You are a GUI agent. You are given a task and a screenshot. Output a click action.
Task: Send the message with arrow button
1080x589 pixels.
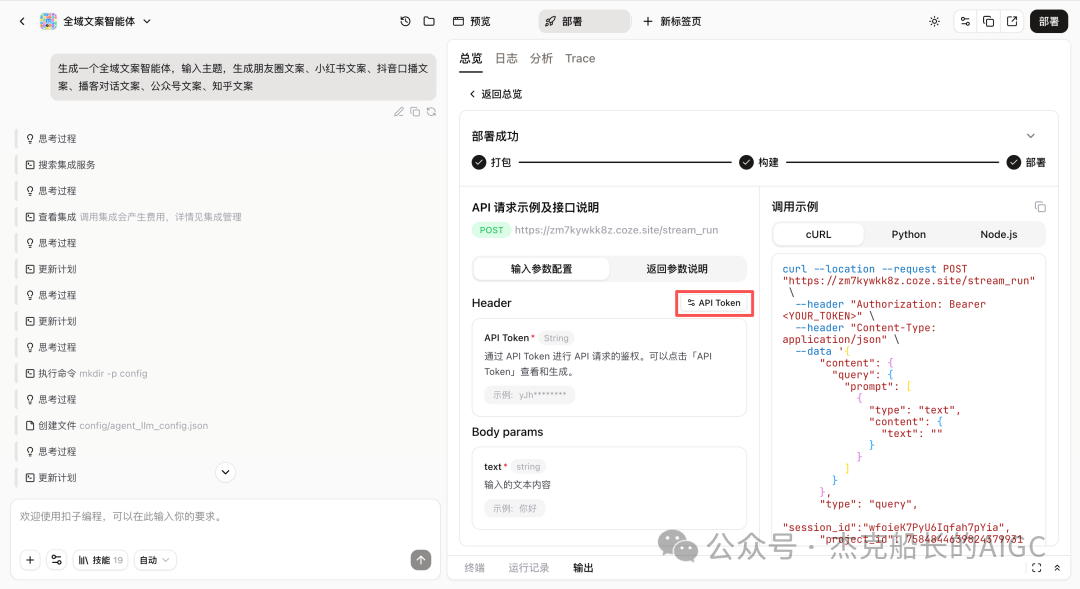(421, 560)
